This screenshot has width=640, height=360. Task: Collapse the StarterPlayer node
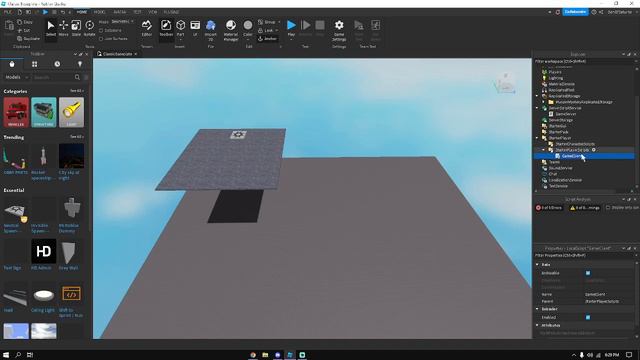tap(537, 138)
